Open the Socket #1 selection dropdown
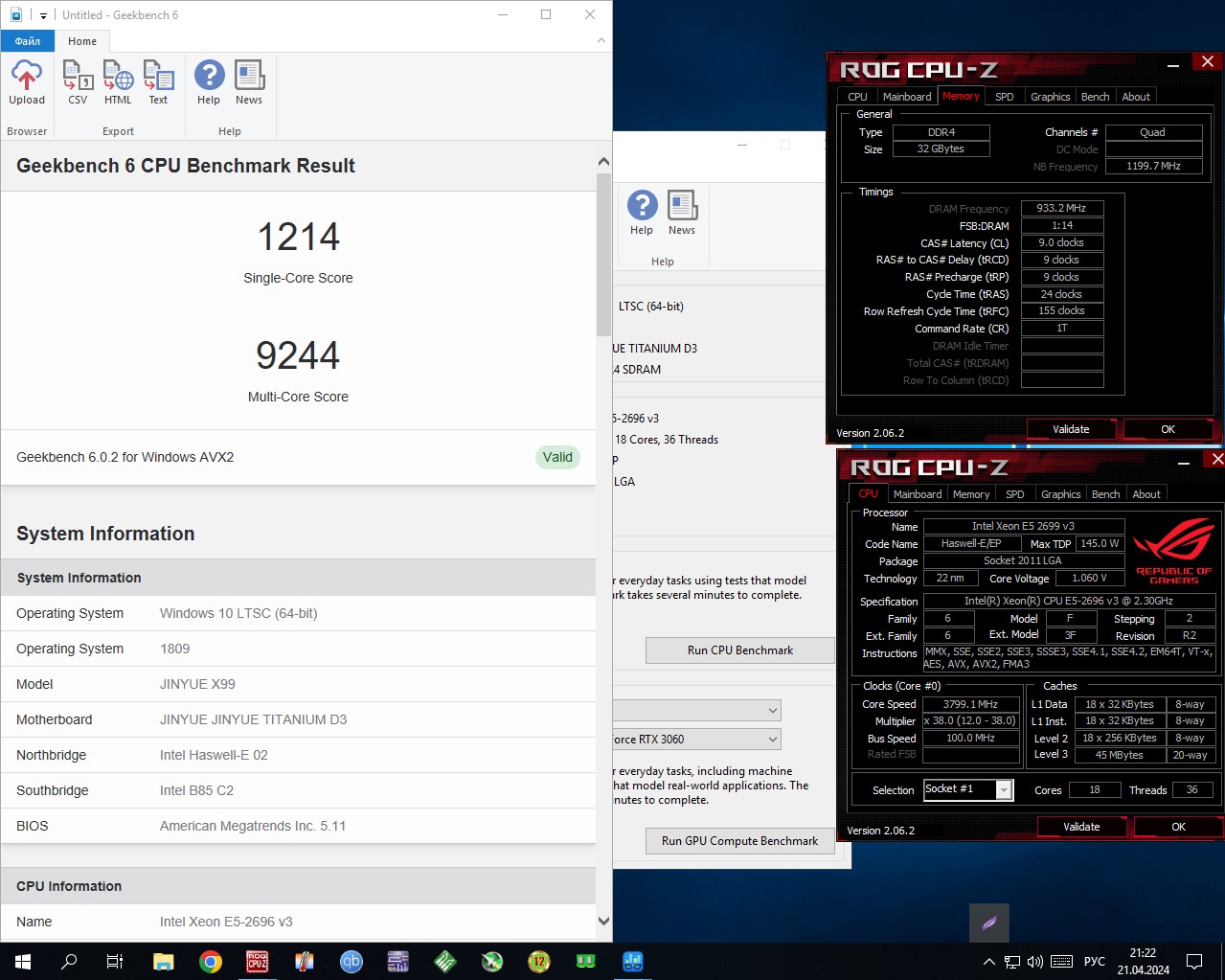 (968, 789)
